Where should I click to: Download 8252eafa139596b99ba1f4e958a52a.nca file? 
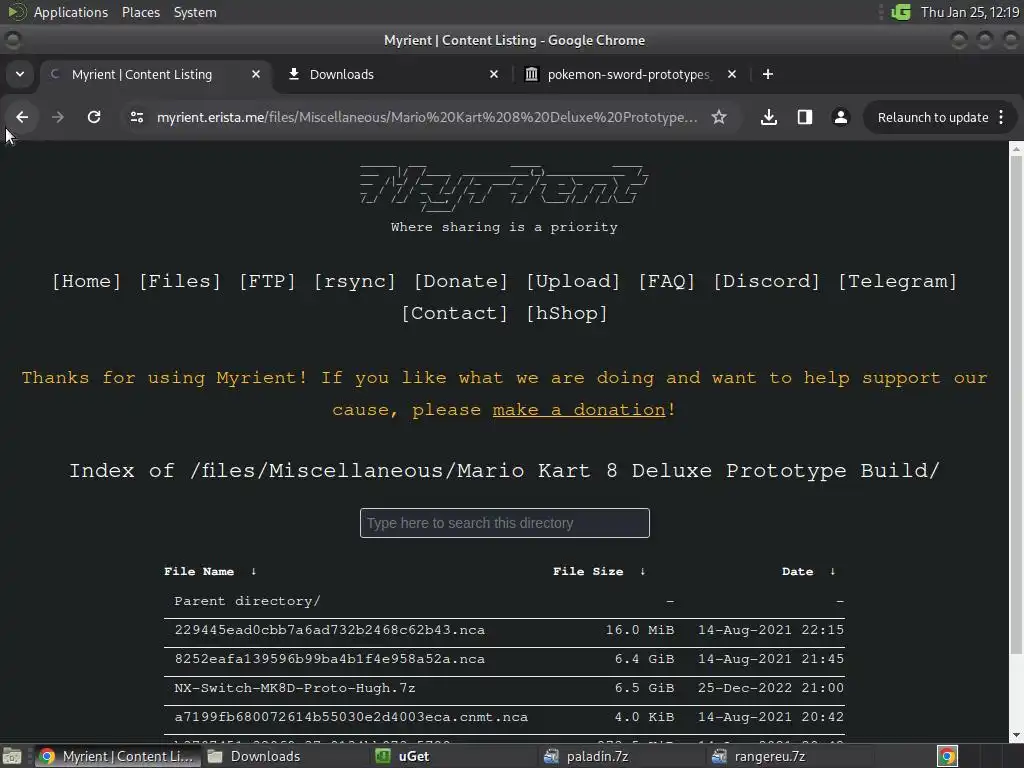pyautogui.click(x=330, y=659)
